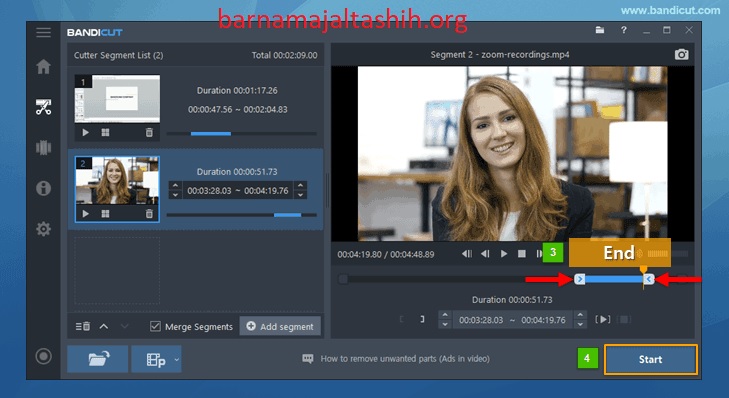Click 'Segment 2 - zoom-recordings.mp4' title
Screen dimensions: 729x398
tap(500, 54)
